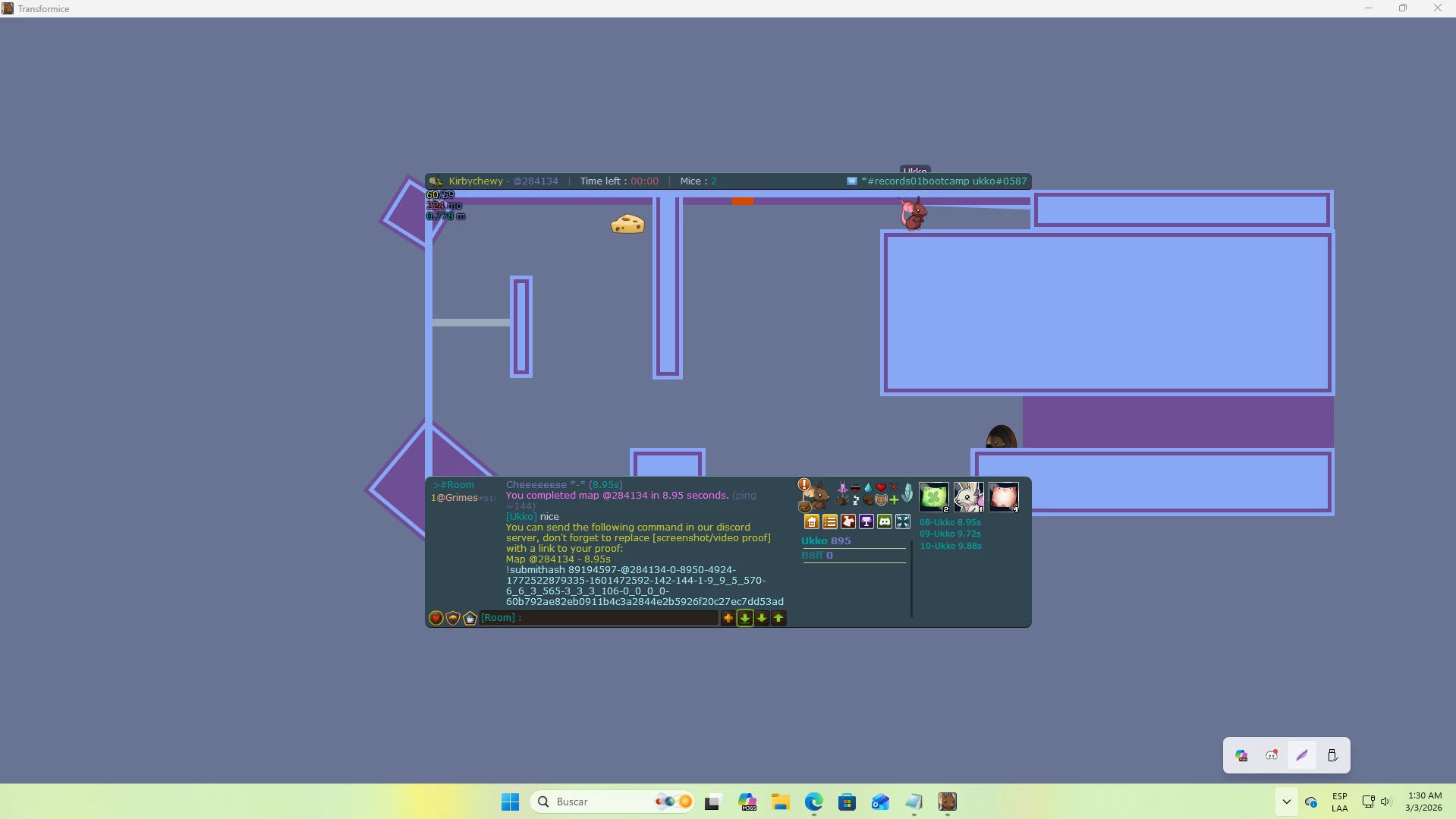Viewport: 1456px width, 819px height.
Task: Click the room name records01bootcamp label
Action: coord(944,181)
